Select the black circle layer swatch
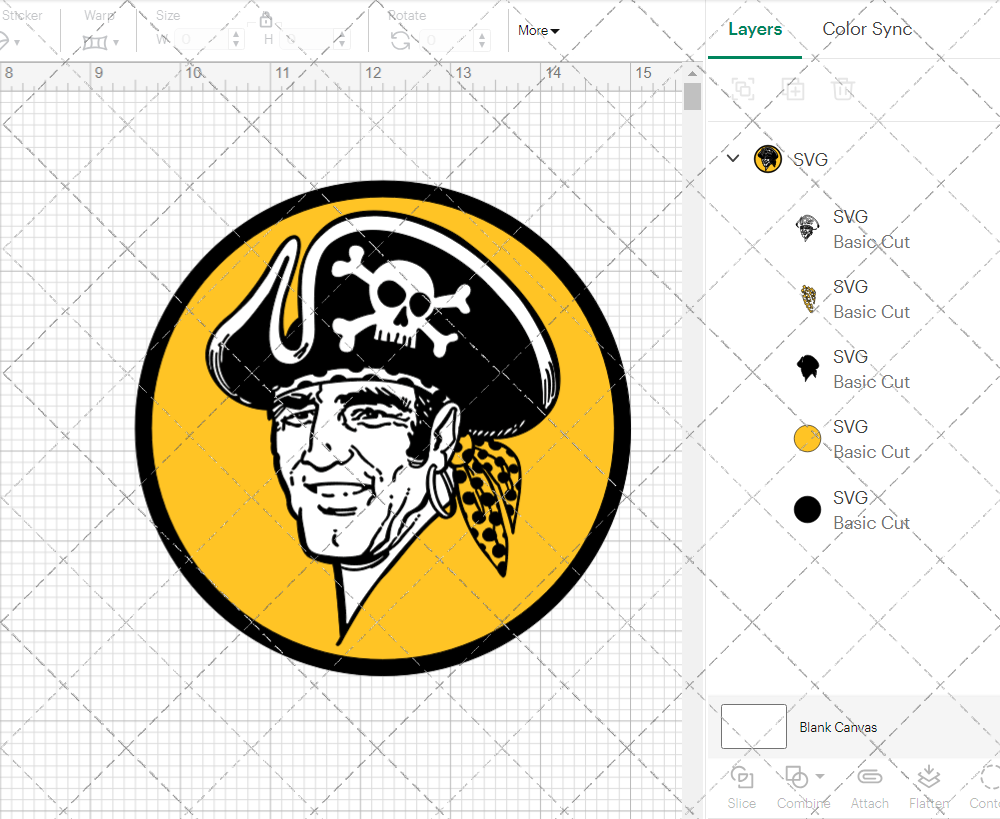Screen dimensions: 1000x819 (807, 510)
